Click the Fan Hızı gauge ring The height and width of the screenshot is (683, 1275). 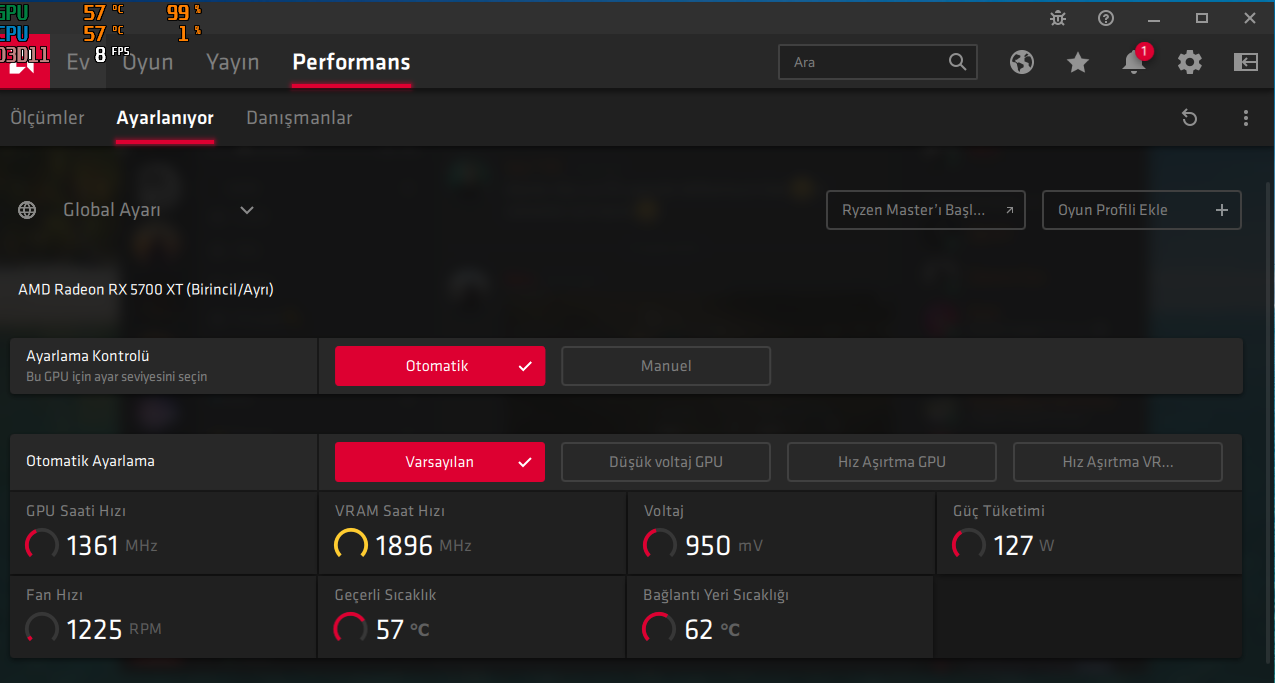42,629
